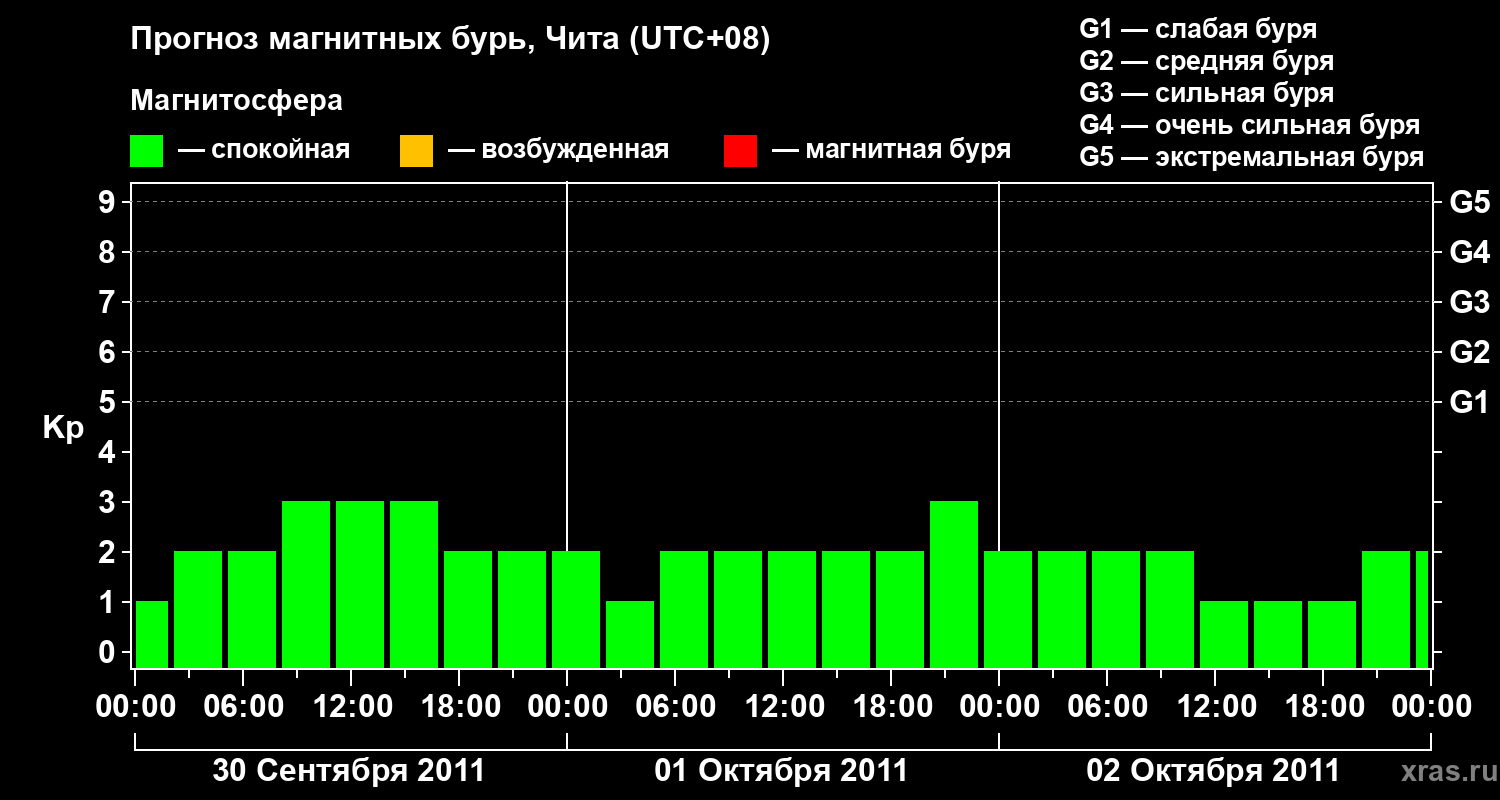1500x800 pixels.
Task: Click the bar crossing midnight into 01 Октября
Action: click(x=576, y=609)
